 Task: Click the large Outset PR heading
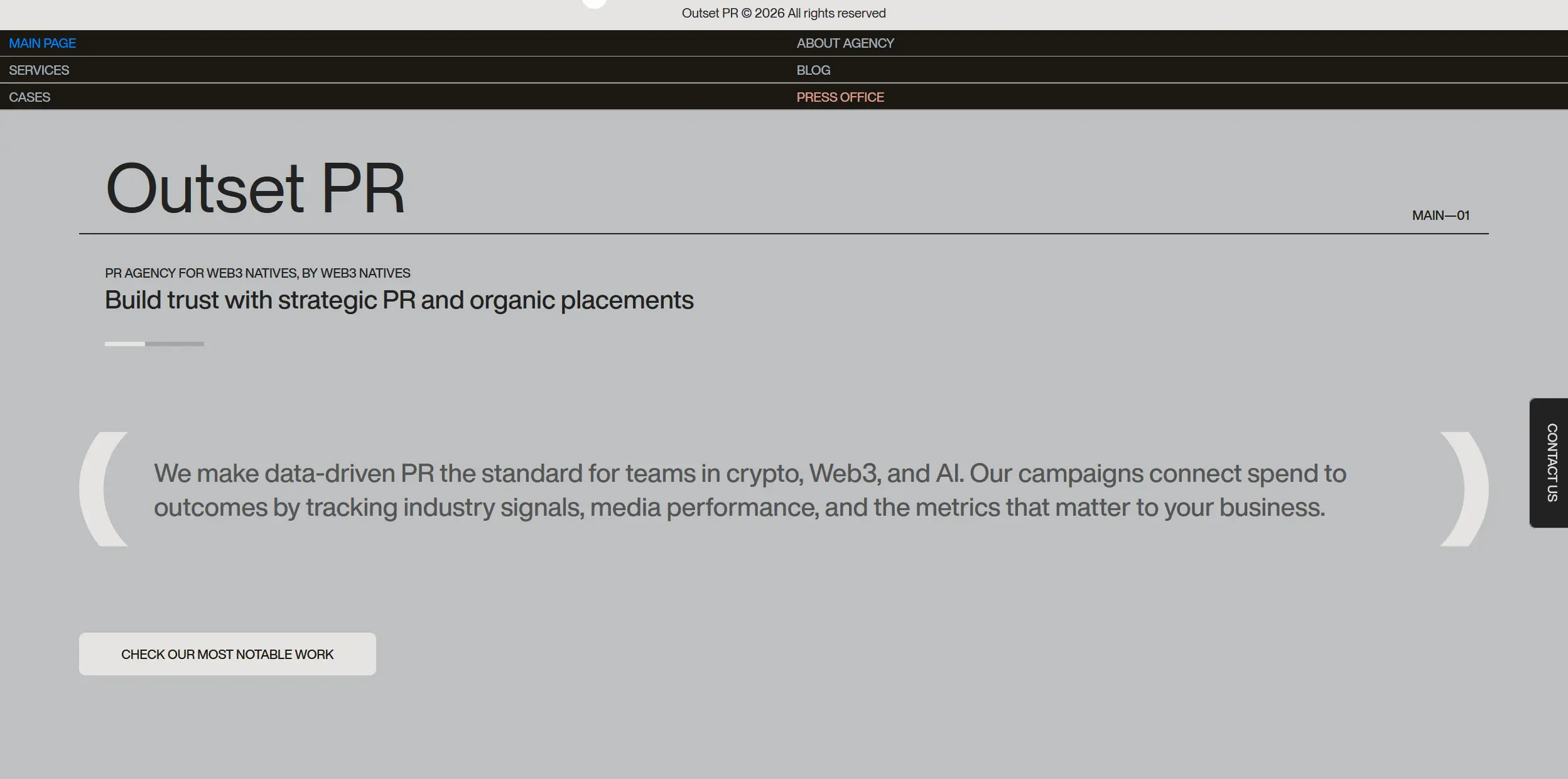pyautogui.click(x=255, y=188)
